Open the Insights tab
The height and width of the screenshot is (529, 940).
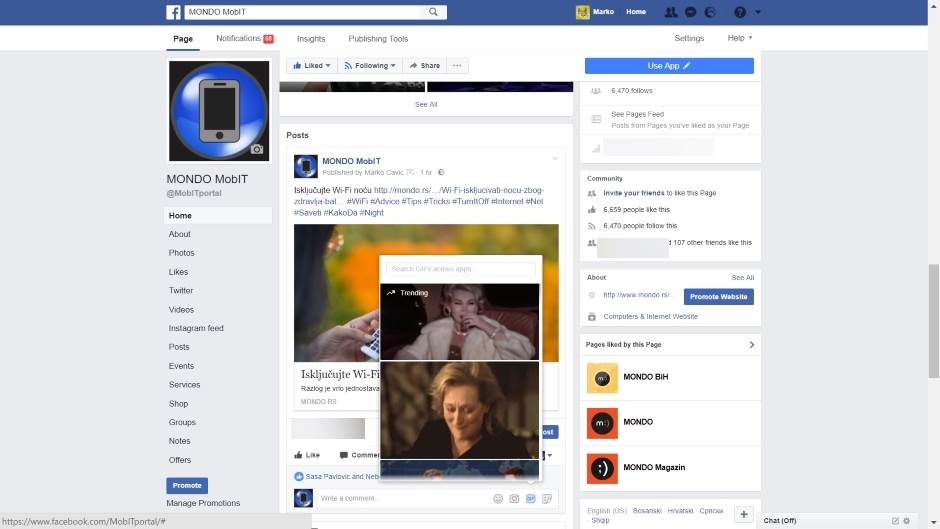pos(311,38)
